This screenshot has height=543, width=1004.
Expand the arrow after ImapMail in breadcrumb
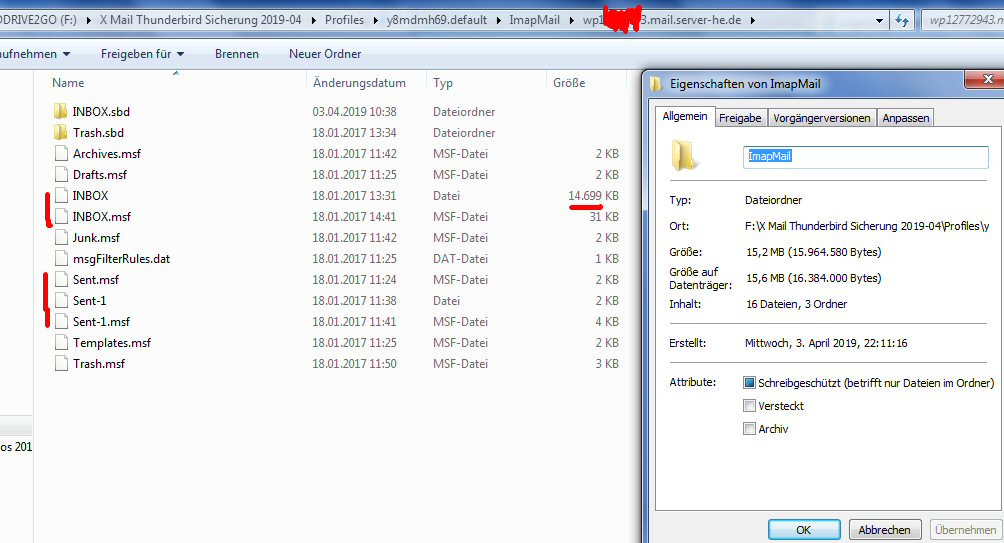click(x=571, y=20)
